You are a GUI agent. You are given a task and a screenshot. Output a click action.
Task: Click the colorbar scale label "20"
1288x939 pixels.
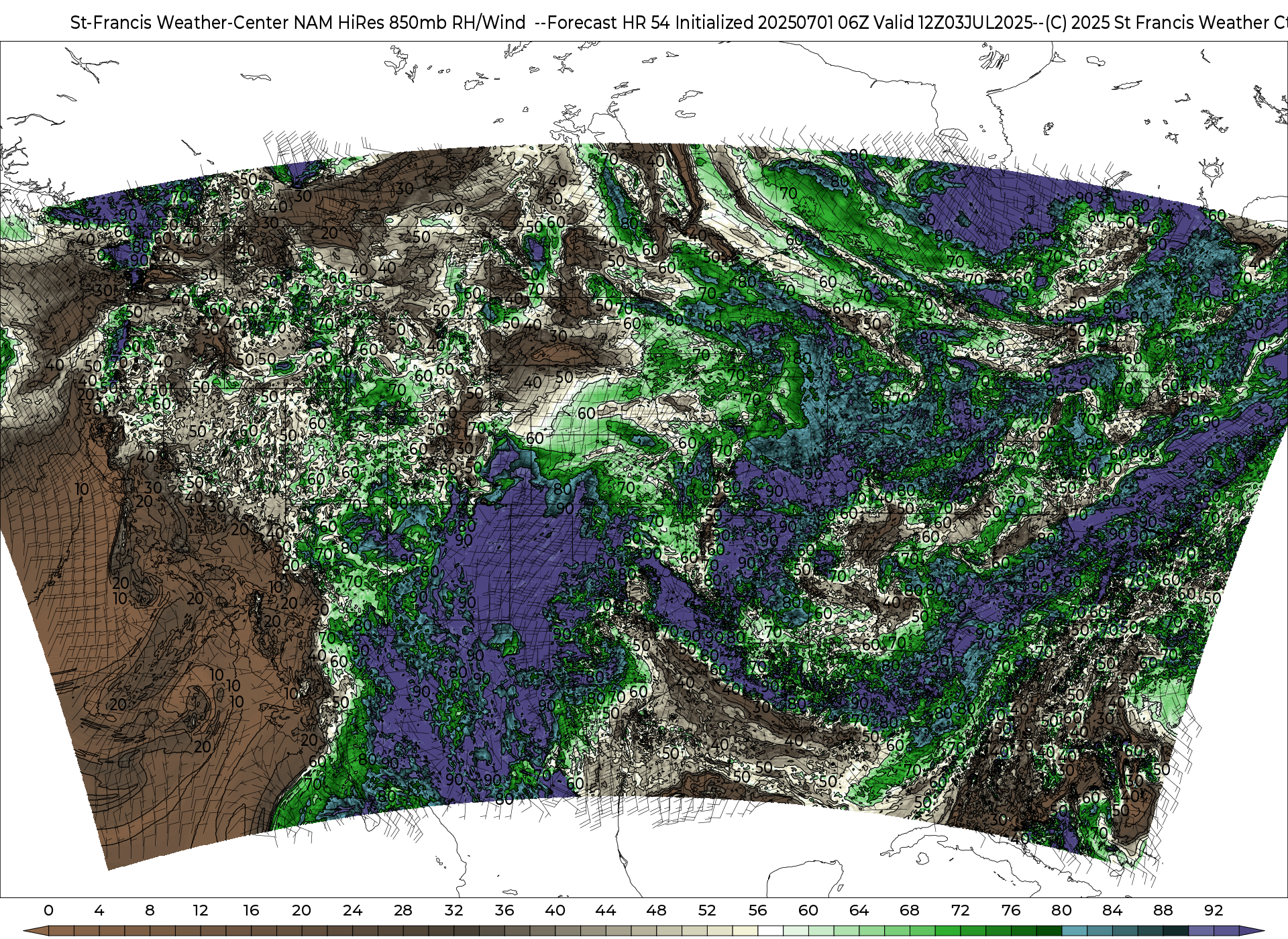pos(302,910)
